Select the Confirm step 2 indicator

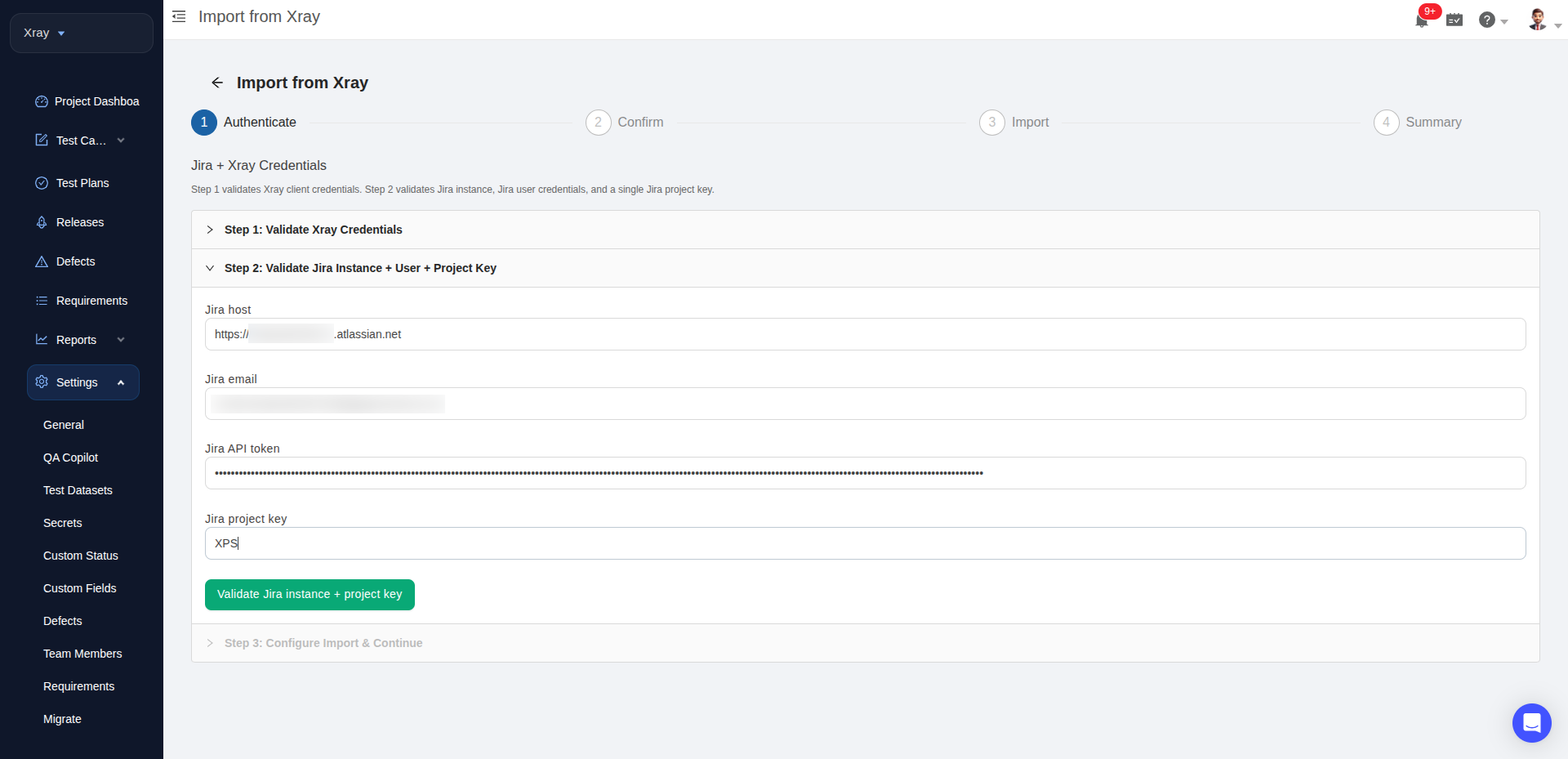click(599, 123)
